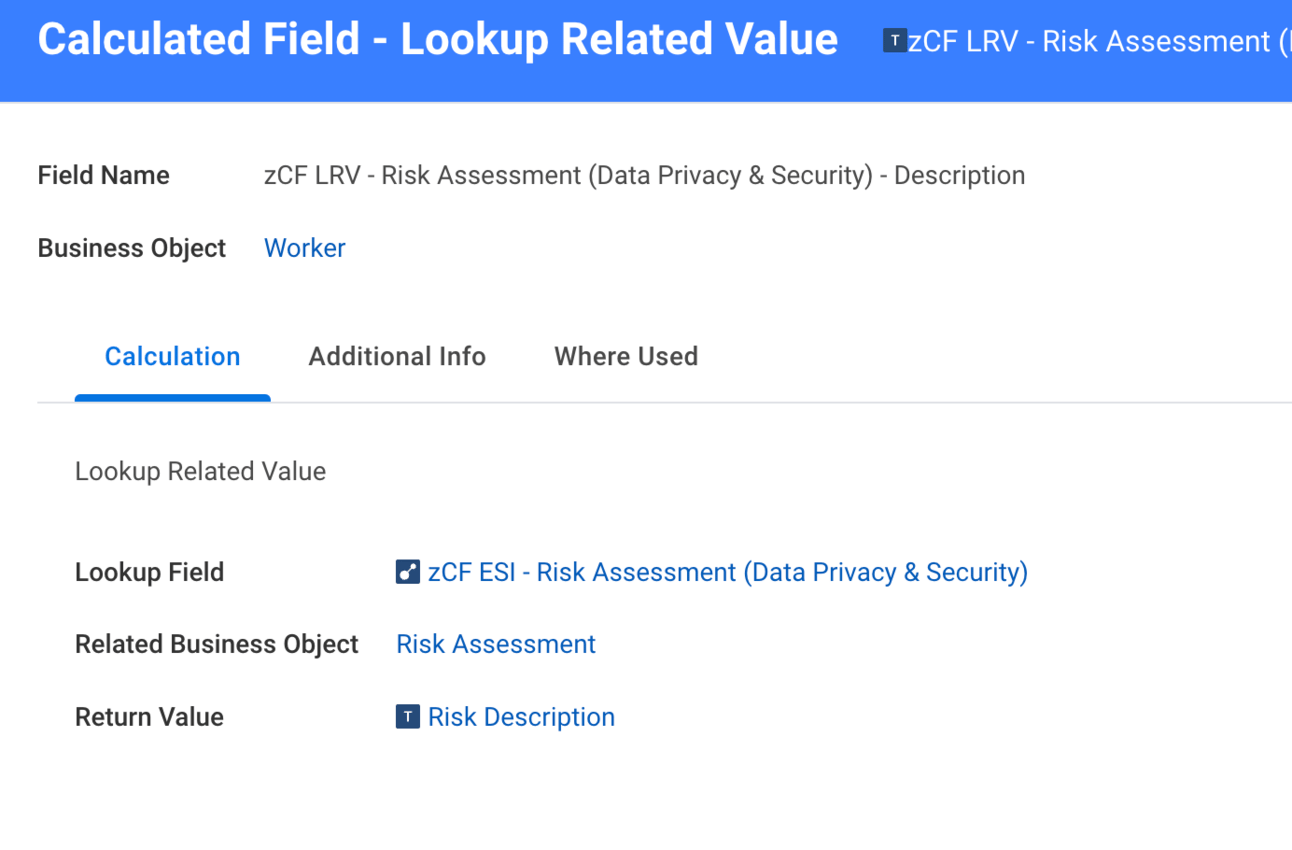Click the Related Business Object label
1292x850 pixels.
pos(216,644)
